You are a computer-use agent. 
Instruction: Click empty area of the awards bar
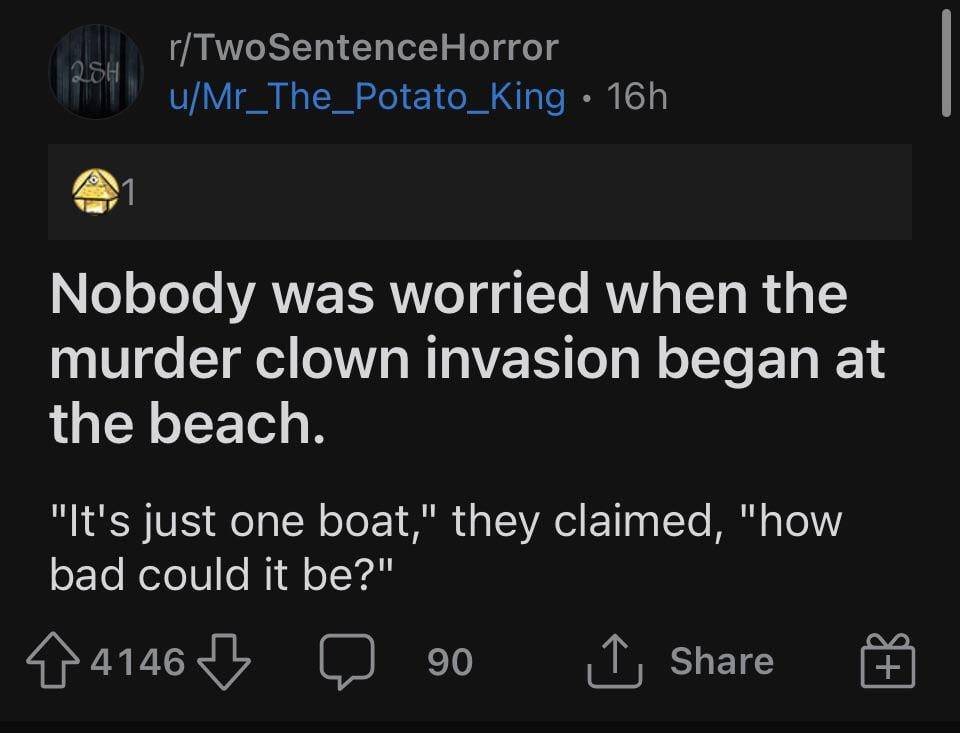(520, 192)
